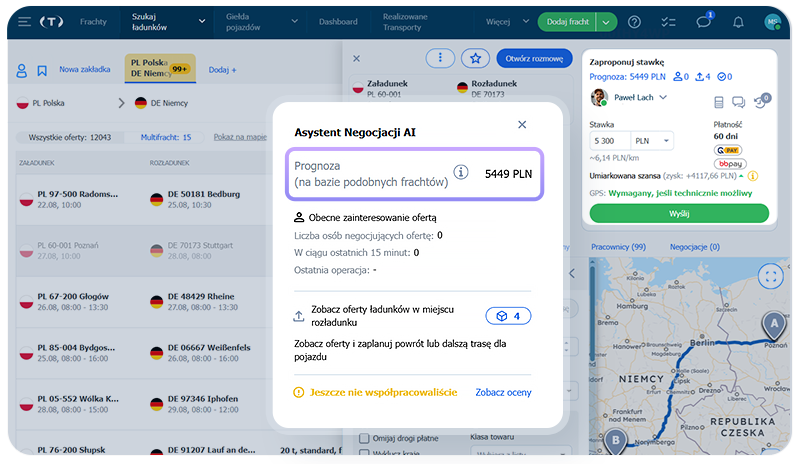Click the Trans.eu (T) logo
The width and height of the screenshot is (800, 464).
coord(52,21)
